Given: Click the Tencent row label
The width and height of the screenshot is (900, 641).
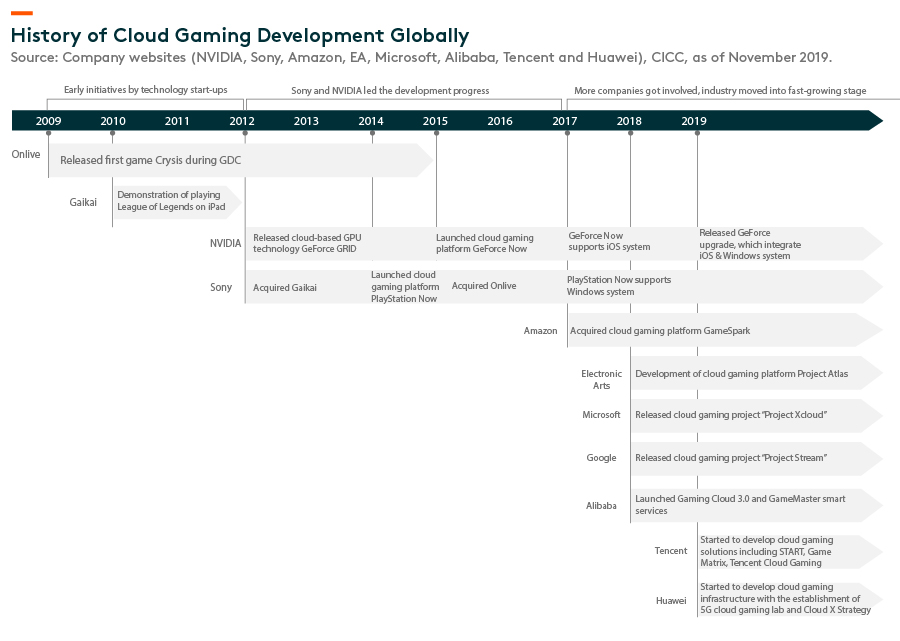Looking at the screenshot, I should [x=670, y=550].
